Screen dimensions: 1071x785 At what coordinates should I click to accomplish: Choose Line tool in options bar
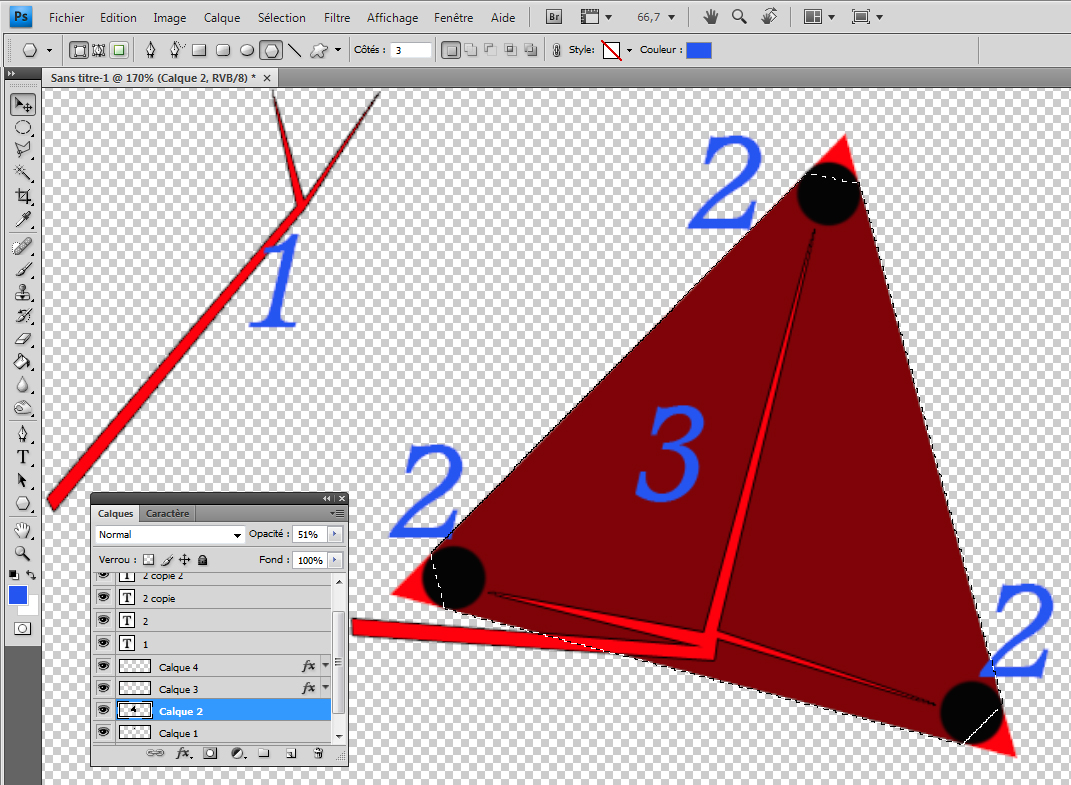[294, 50]
